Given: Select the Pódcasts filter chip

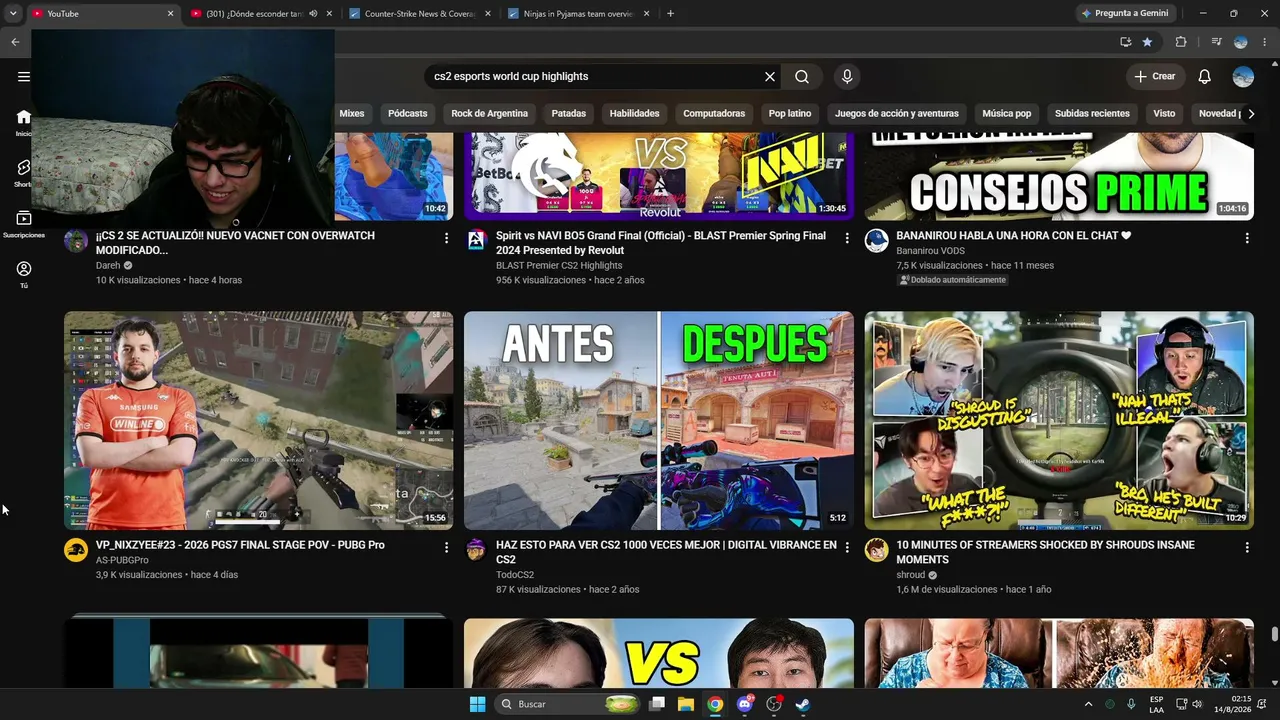Looking at the screenshot, I should (x=408, y=114).
